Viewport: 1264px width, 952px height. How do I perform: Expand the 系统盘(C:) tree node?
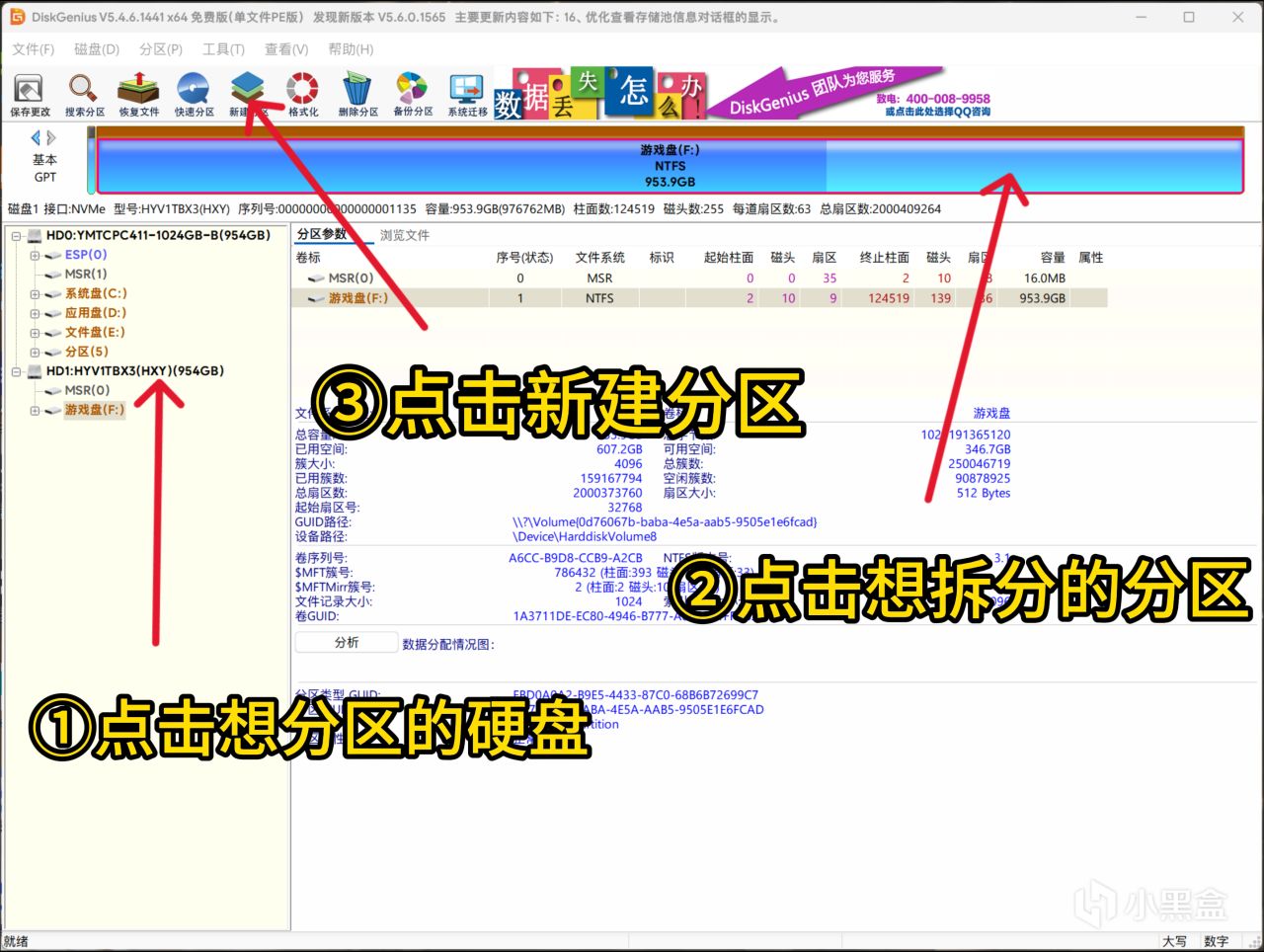pos(36,294)
